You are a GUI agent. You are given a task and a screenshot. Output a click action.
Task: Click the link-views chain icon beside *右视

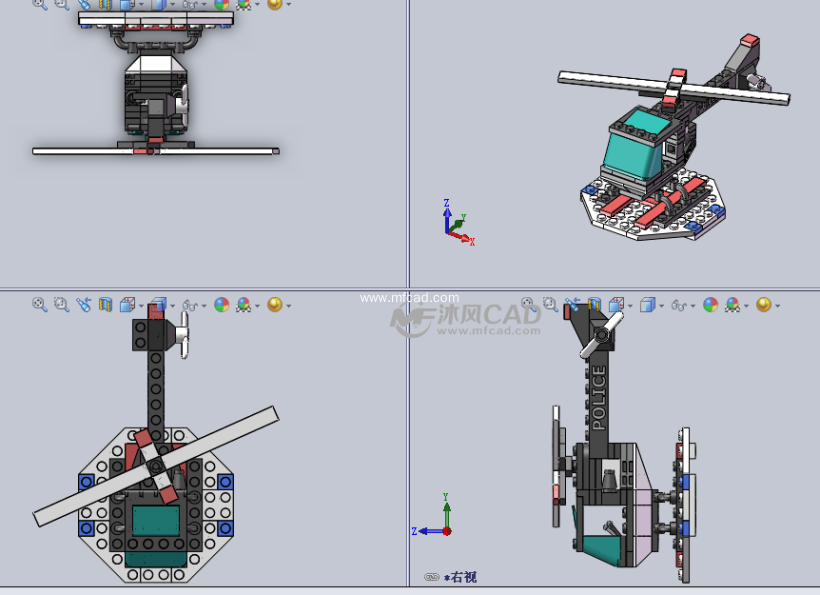pos(431,577)
